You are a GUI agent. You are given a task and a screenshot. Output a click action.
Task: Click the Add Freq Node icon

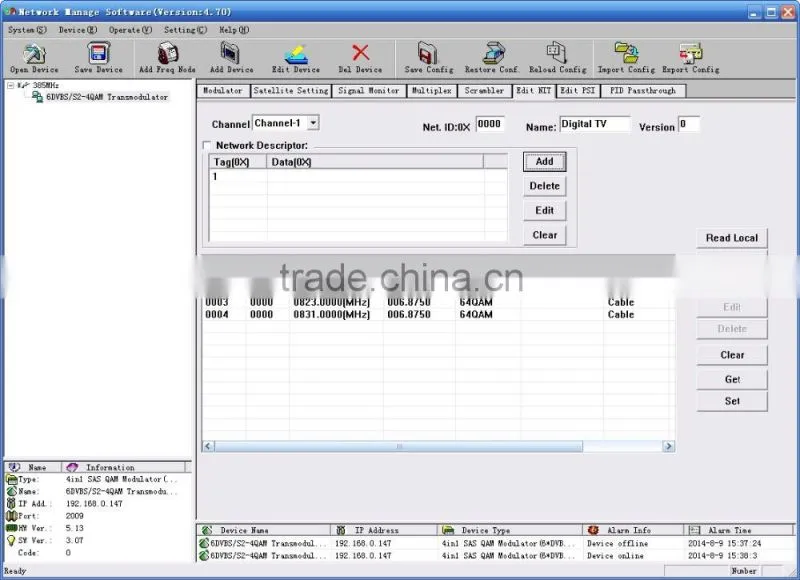(x=167, y=53)
